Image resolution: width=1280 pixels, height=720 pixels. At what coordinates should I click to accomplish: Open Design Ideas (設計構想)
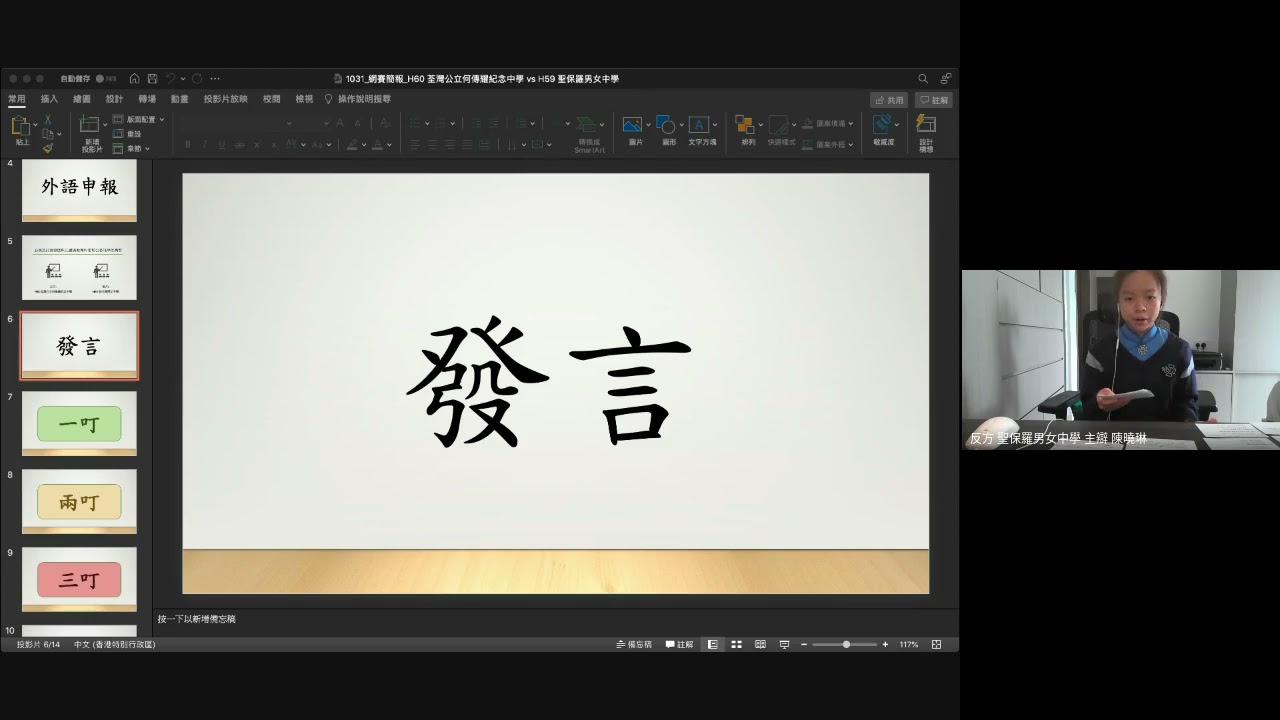tap(927, 125)
